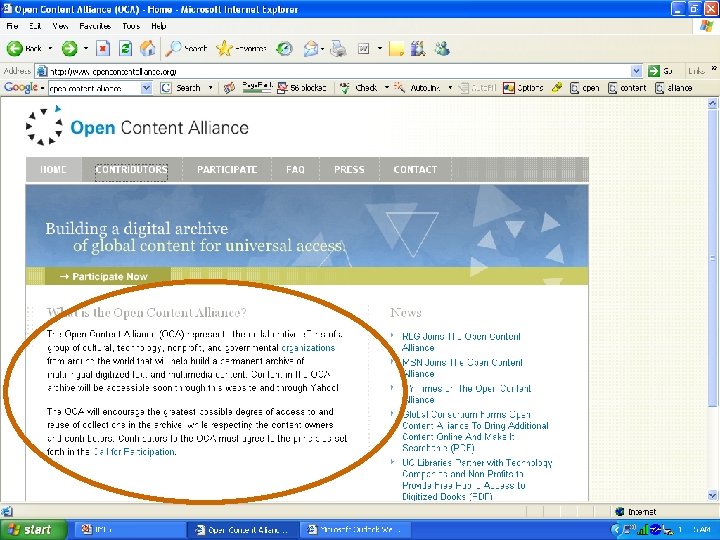Click the Google toolbar News paintbrush icon

pos(229,88)
